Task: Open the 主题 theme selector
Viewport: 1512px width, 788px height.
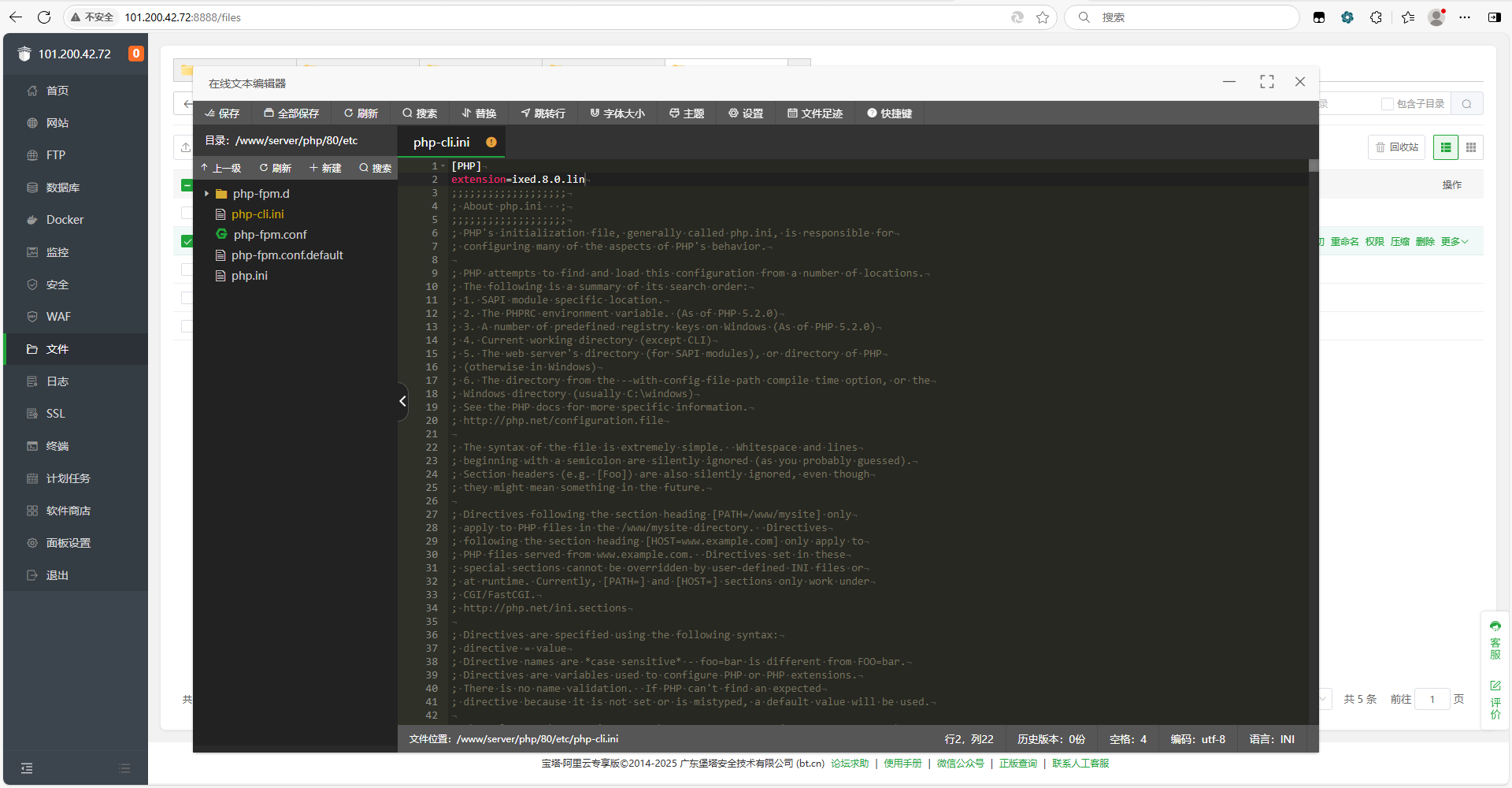Action: 687,113
